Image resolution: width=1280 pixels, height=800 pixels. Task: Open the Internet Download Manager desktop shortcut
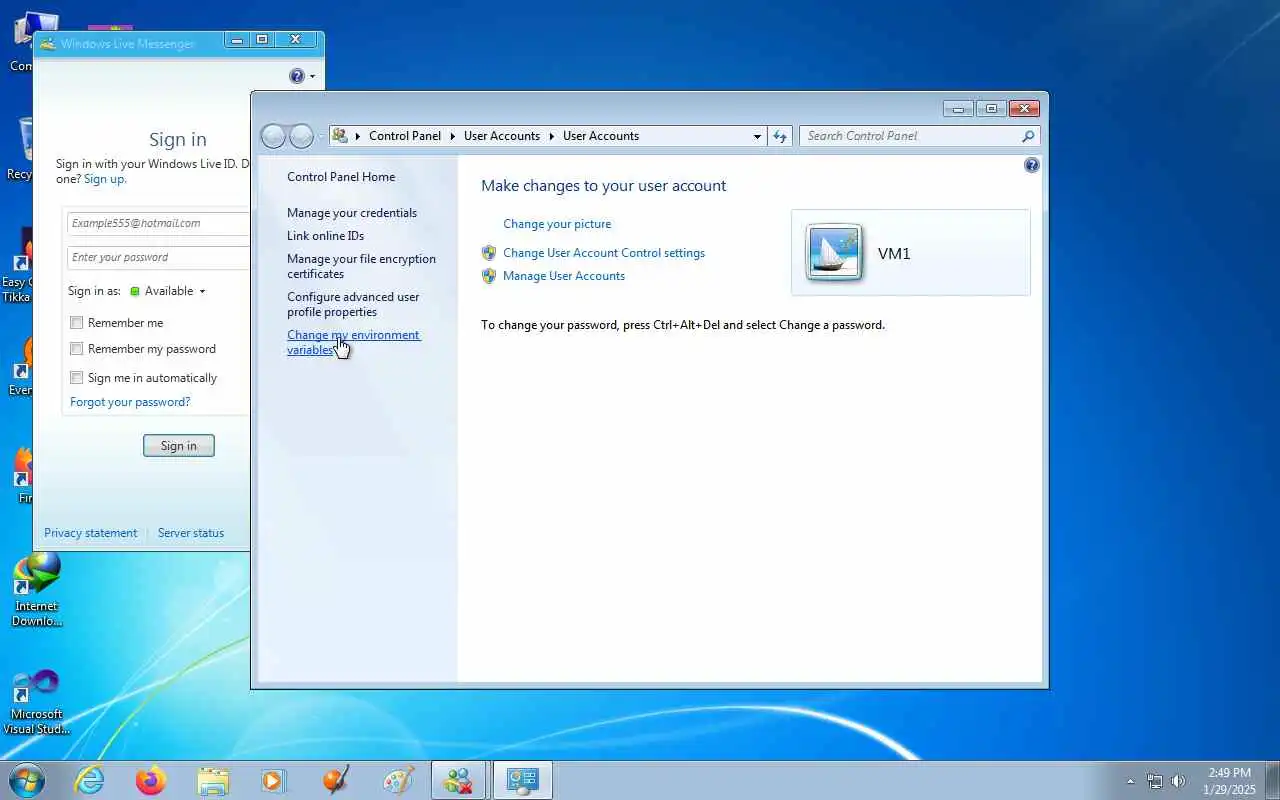[x=37, y=589]
